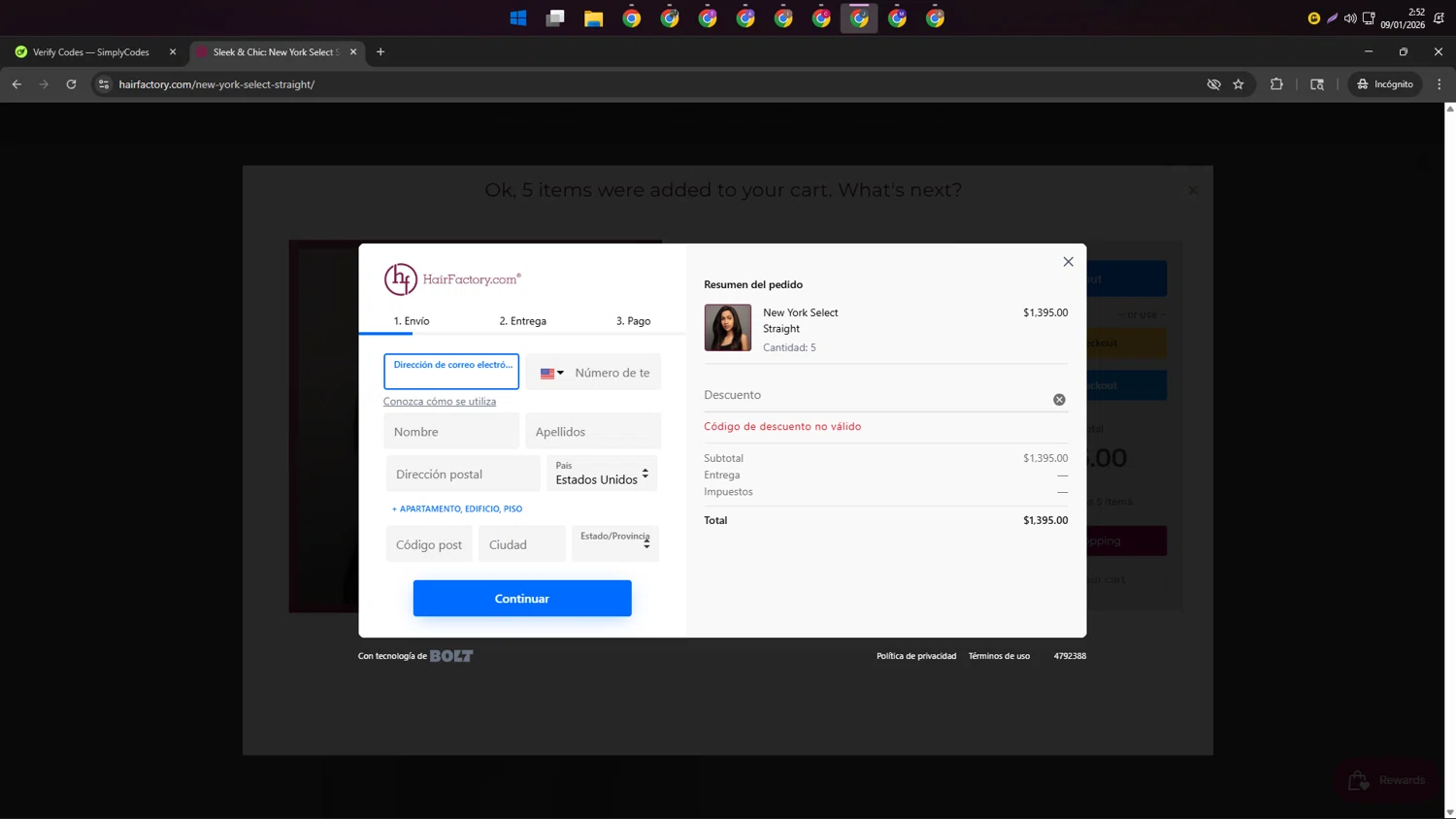
Task: Click the Total $1,395.00 amount
Action: [1045, 520]
